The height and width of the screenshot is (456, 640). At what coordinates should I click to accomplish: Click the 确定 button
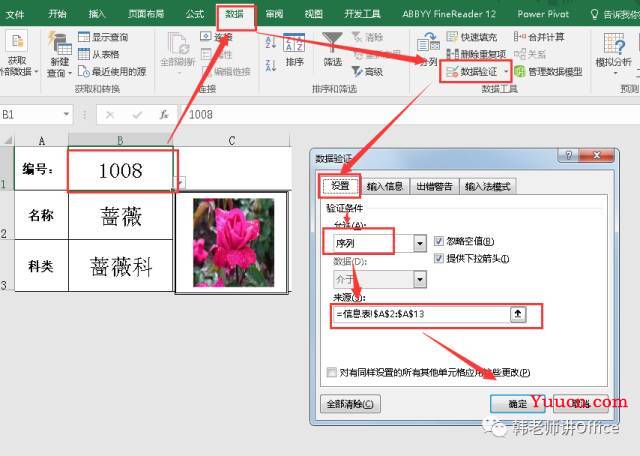pos(516,404)
